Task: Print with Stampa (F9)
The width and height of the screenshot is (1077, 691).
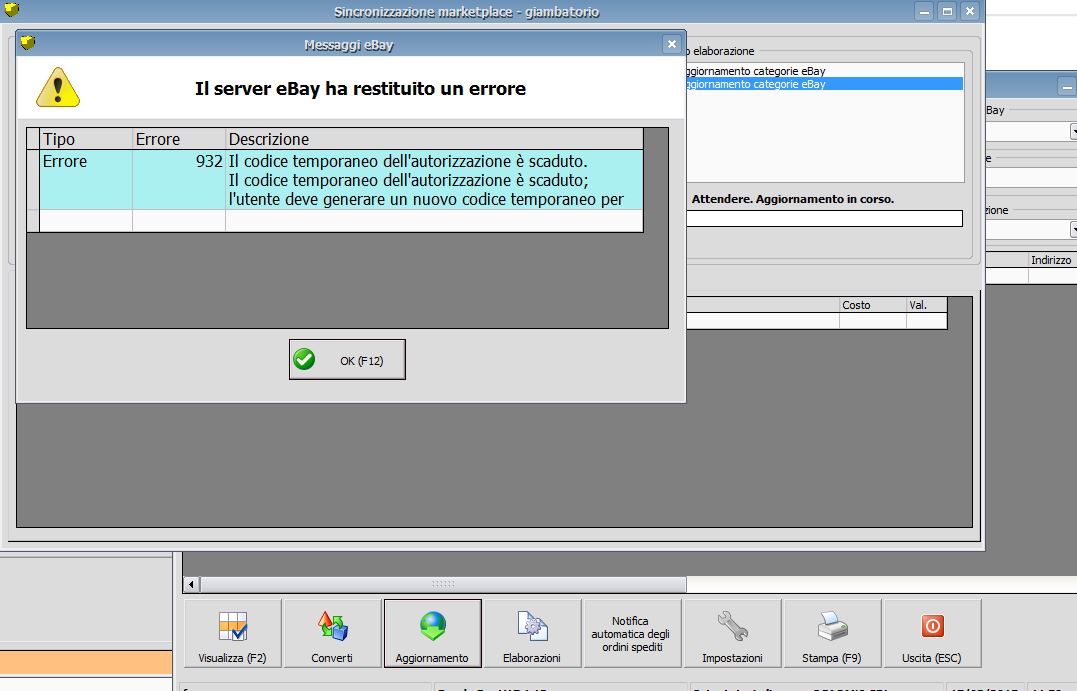Action: click(832, 633)
